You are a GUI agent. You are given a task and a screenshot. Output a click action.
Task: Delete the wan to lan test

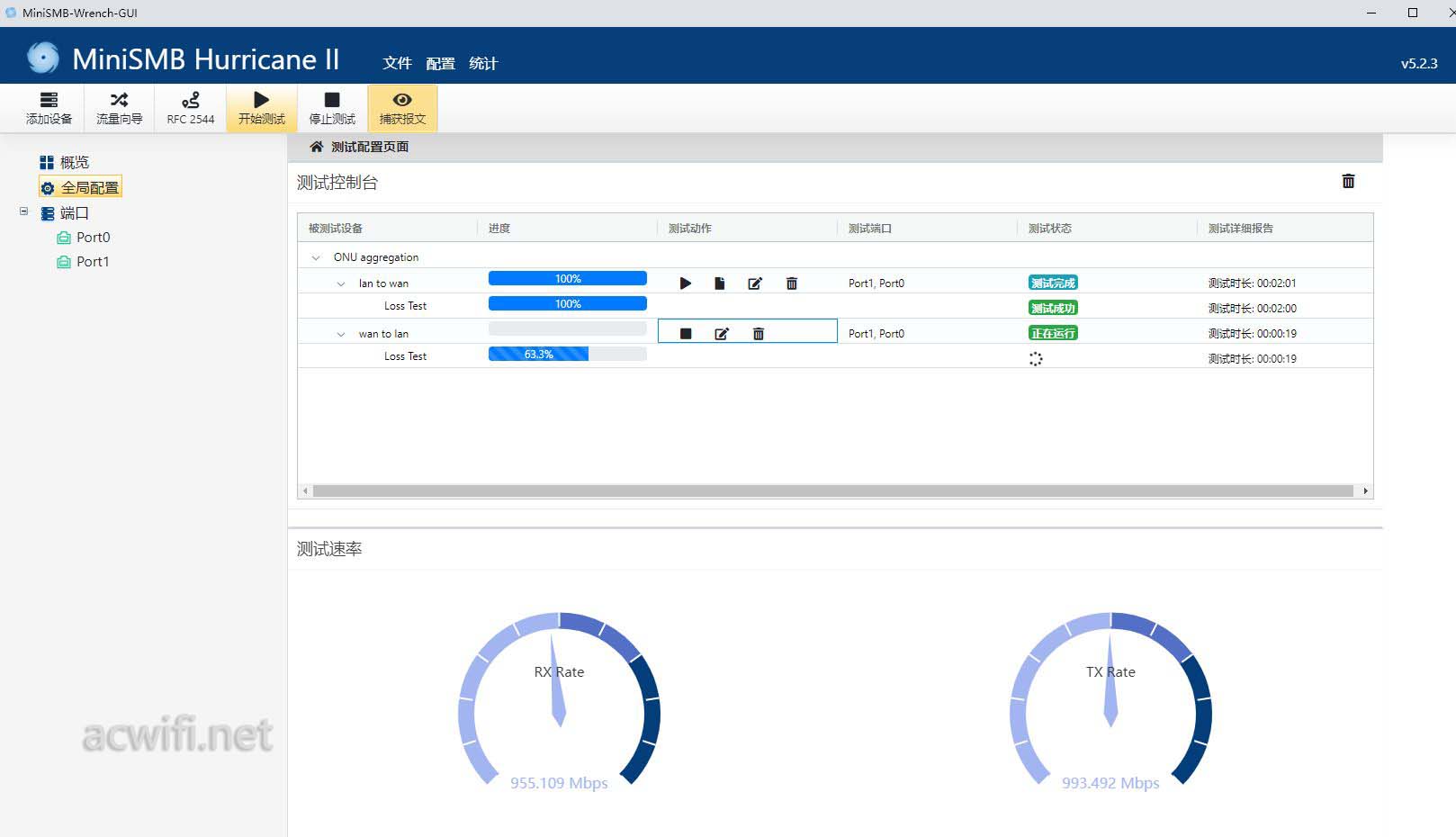point(759,334)
